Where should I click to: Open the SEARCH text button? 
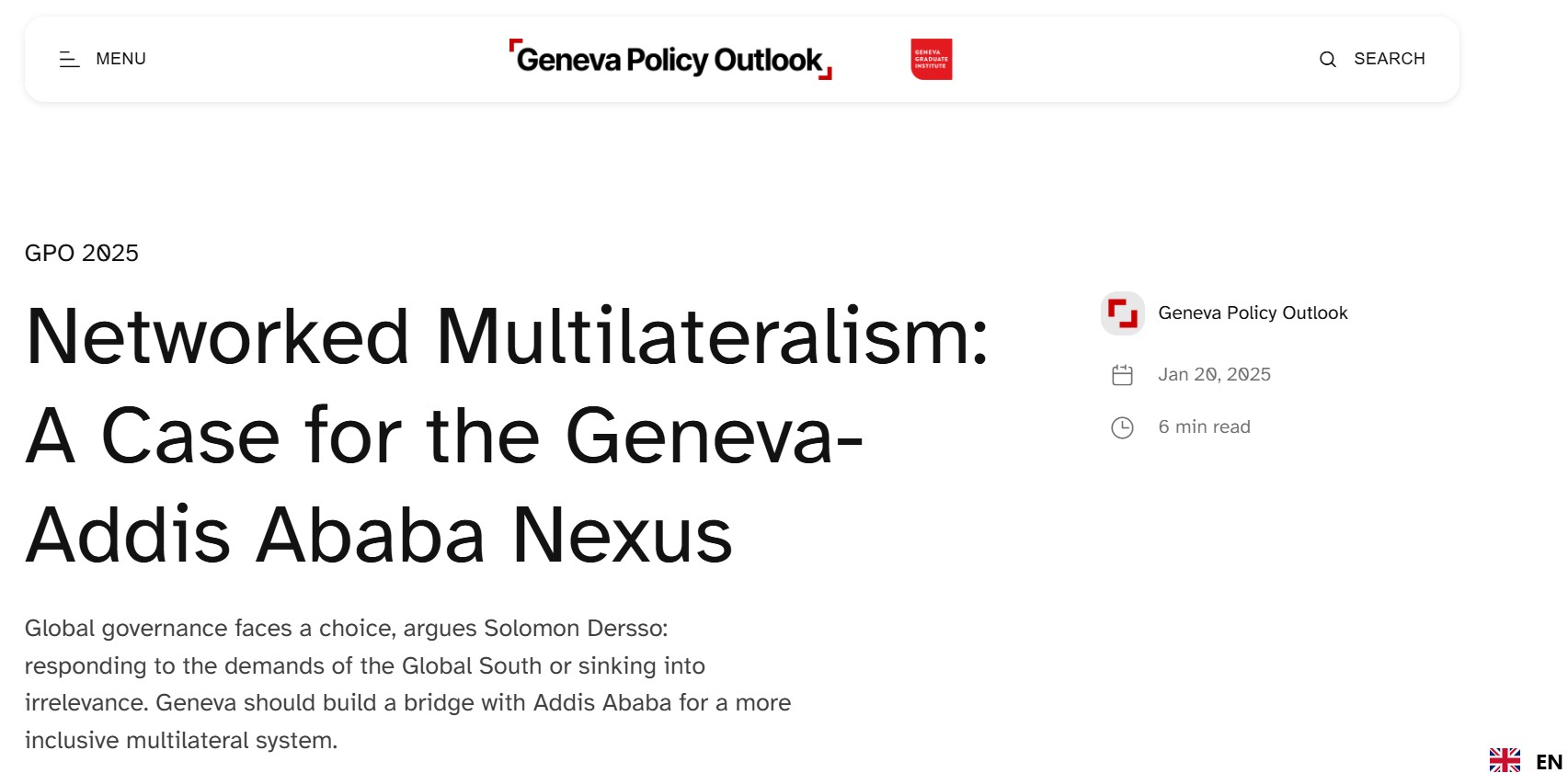click(x=1389, y=59)
